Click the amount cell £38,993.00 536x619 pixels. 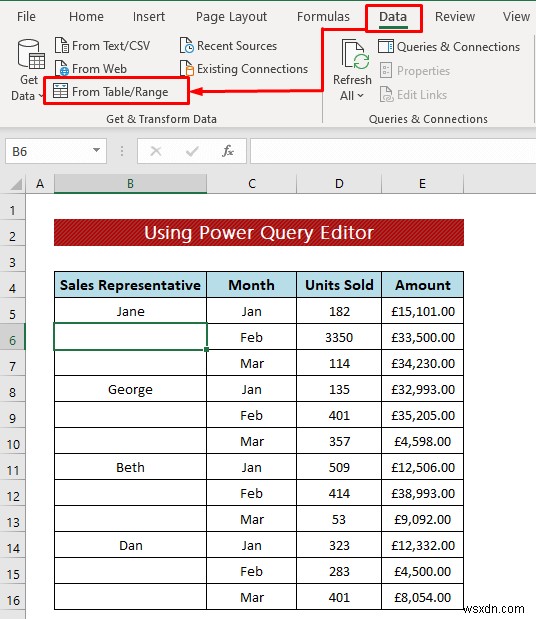(x=423, y=493)
